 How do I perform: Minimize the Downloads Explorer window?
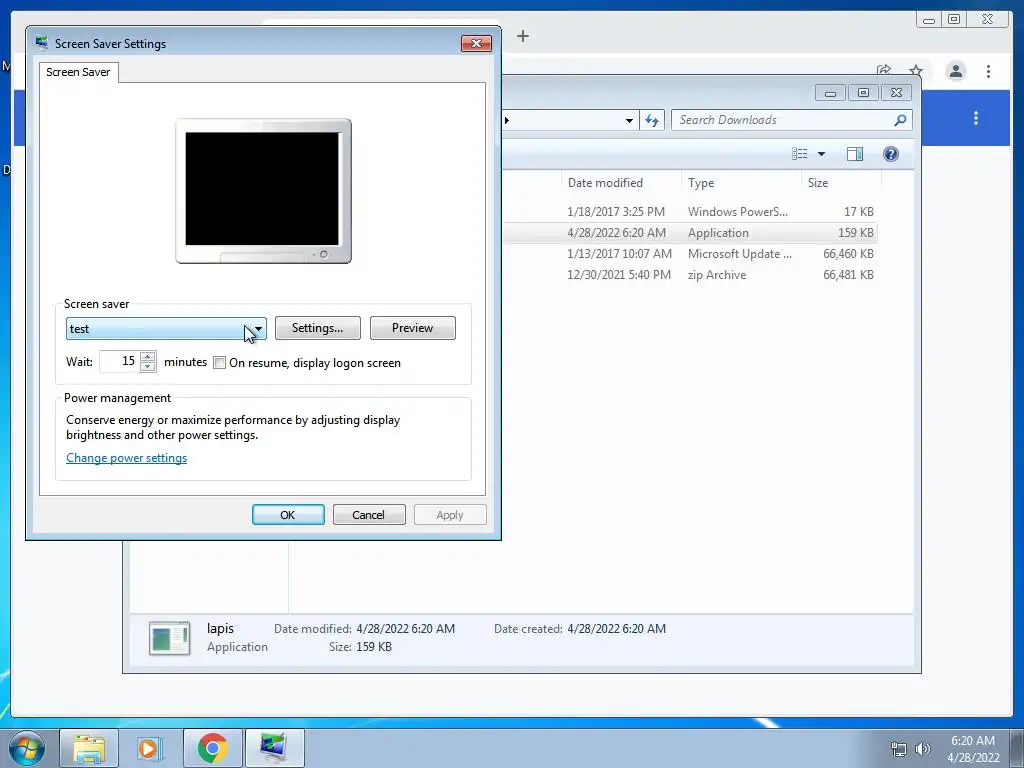[x=830, y=93]
